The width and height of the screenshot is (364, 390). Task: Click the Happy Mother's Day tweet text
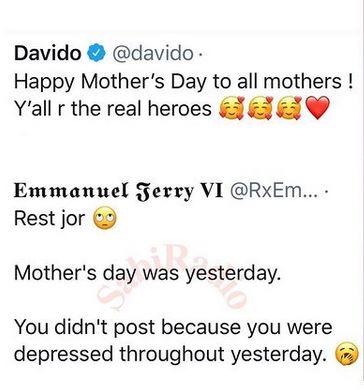tap(183, 82)
